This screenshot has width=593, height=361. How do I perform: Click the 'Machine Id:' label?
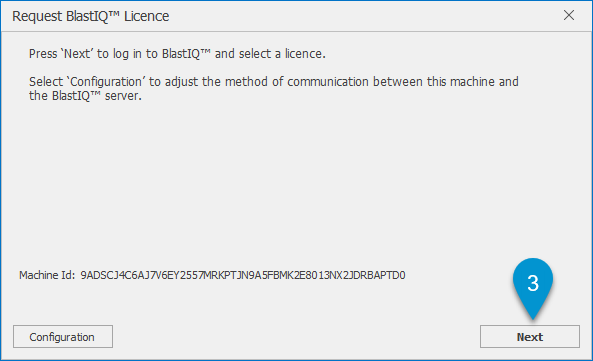pos(47,275)
